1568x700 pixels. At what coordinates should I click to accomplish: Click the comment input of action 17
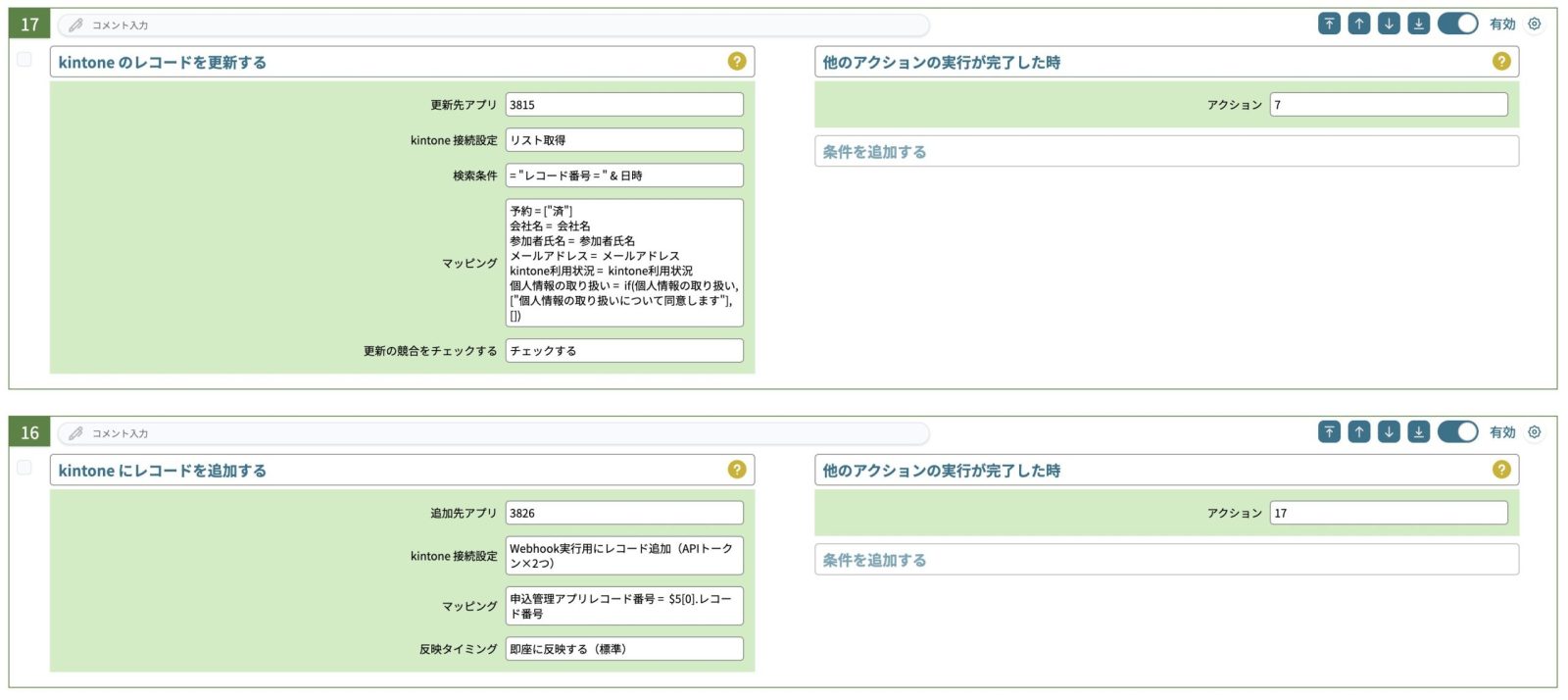click(x=490, y=25)
